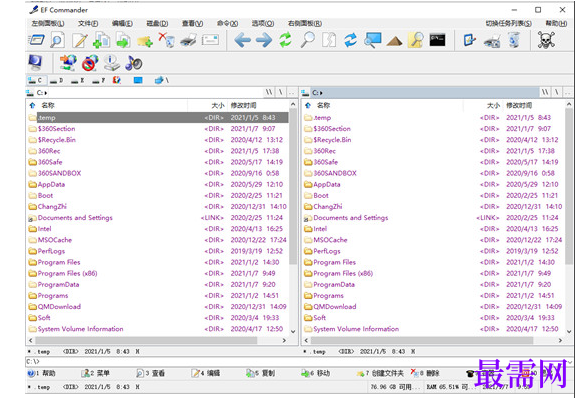Select the edit file pencil toolbar icon
586x405 pixels.
click(x=80, y=40)
